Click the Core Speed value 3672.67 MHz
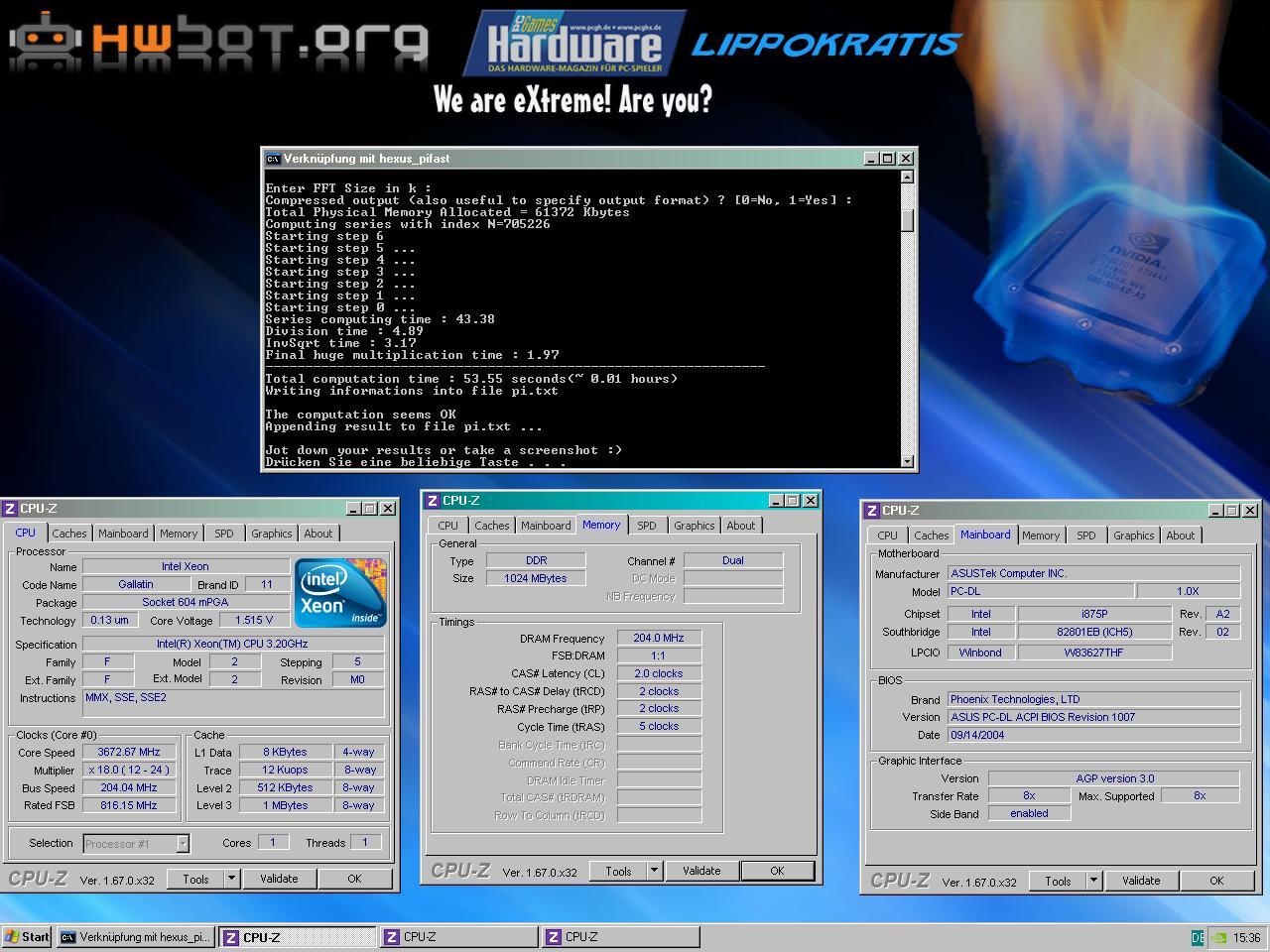Image resolution: width=1270 pixels, height=952 pixels. [129, 752]
